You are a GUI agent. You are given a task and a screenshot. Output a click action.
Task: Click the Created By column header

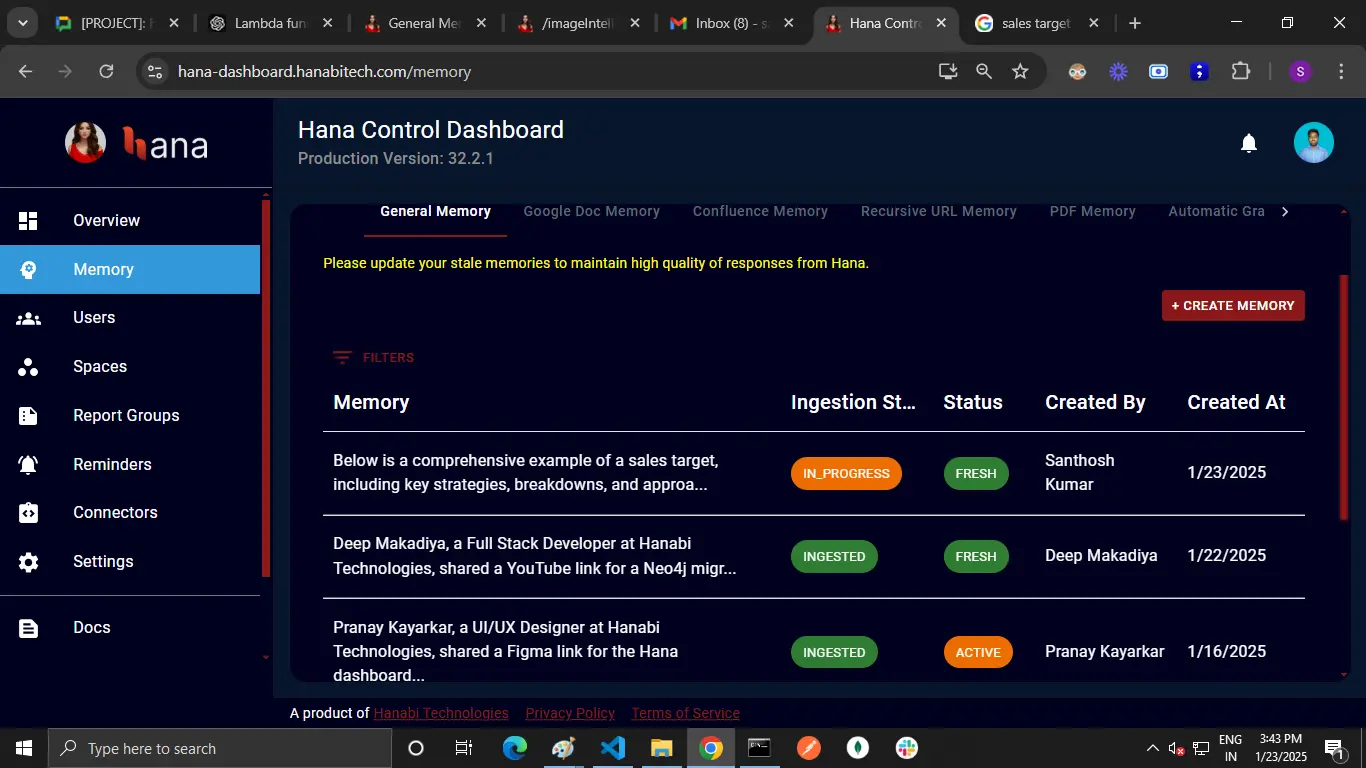point(1095,402)
